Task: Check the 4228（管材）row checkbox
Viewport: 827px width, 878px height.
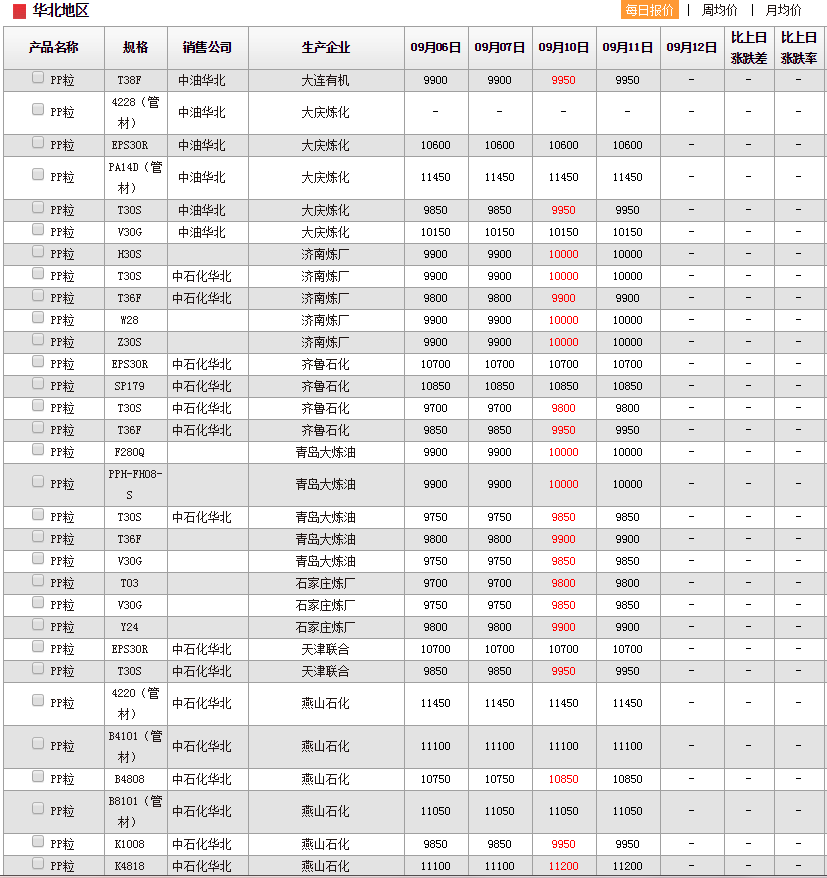Action: coord(38,109)
